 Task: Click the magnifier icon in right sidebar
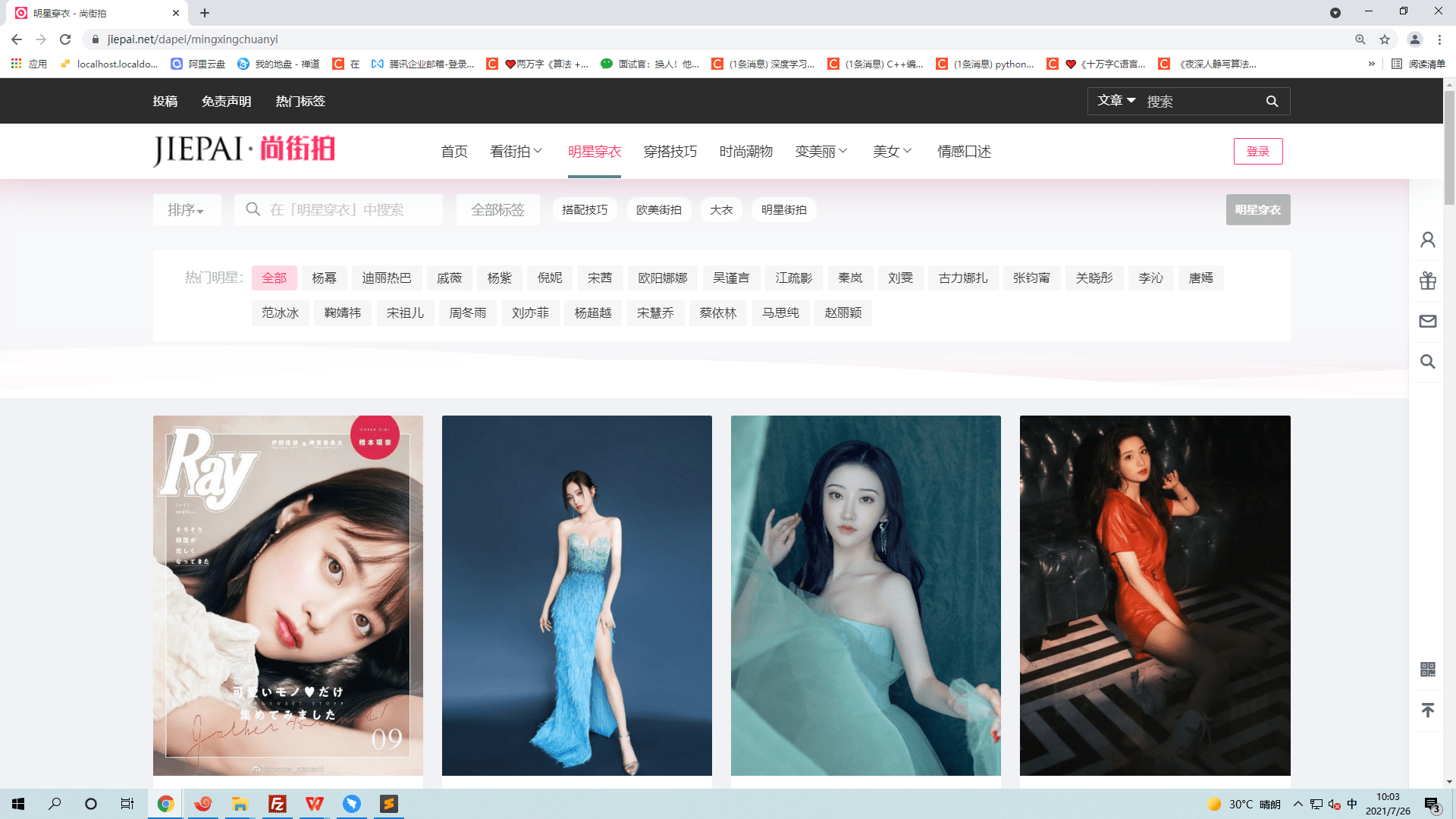[x=1428, y=362]
